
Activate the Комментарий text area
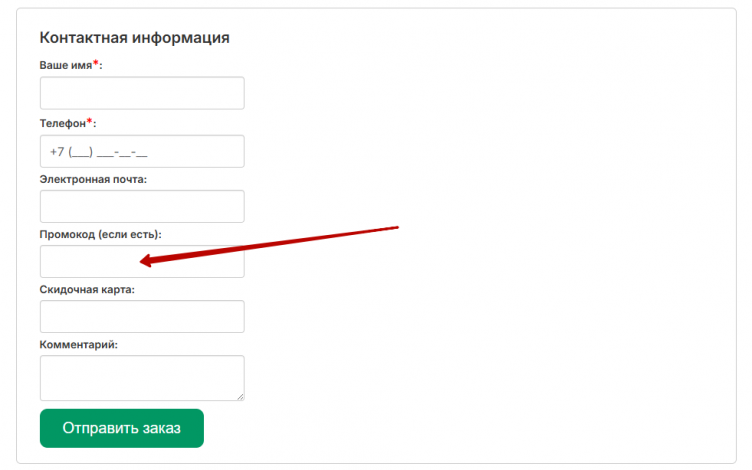[x=142, y=378]
